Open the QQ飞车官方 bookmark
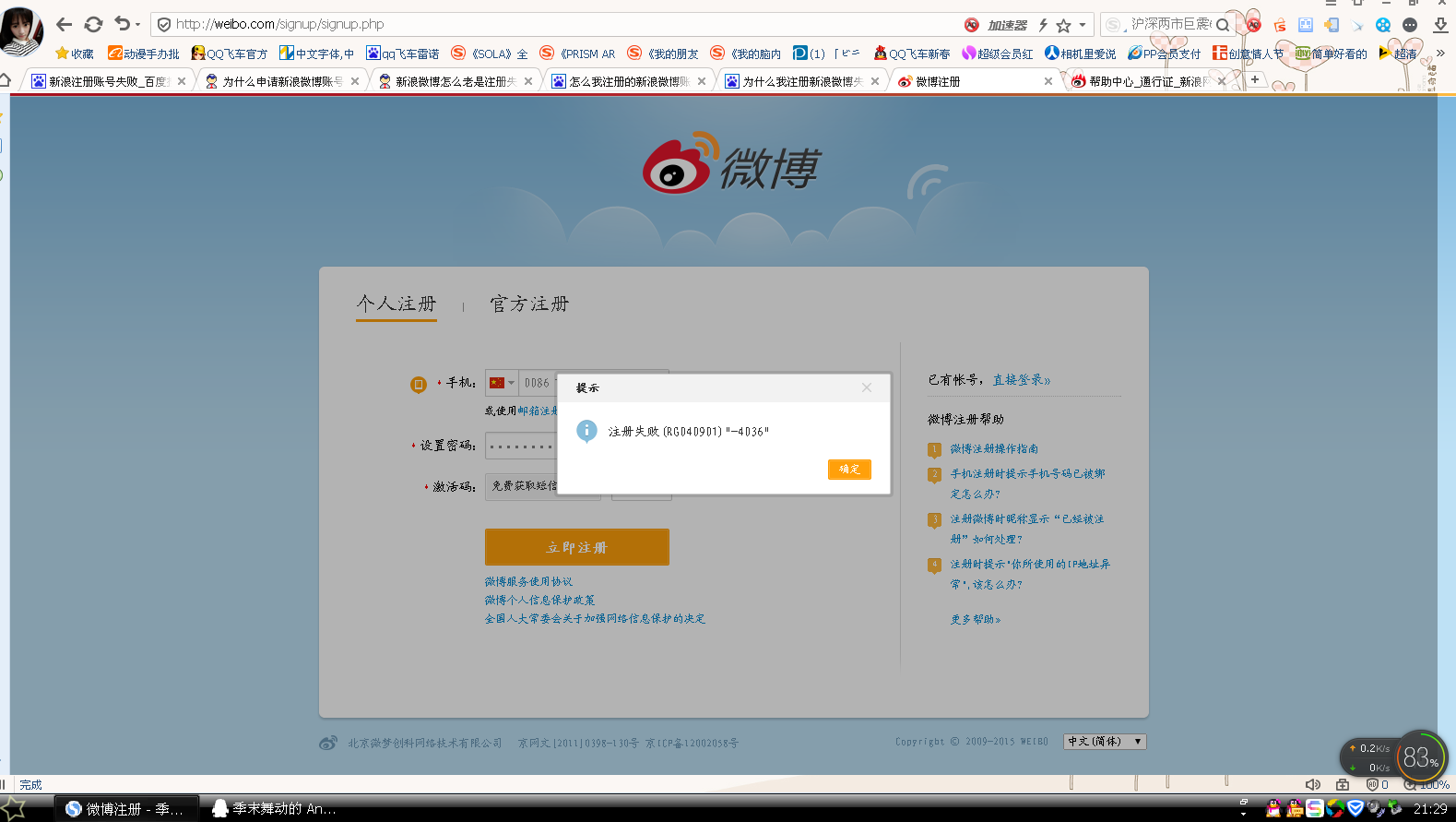The image size is (1456, 822). 230,54
